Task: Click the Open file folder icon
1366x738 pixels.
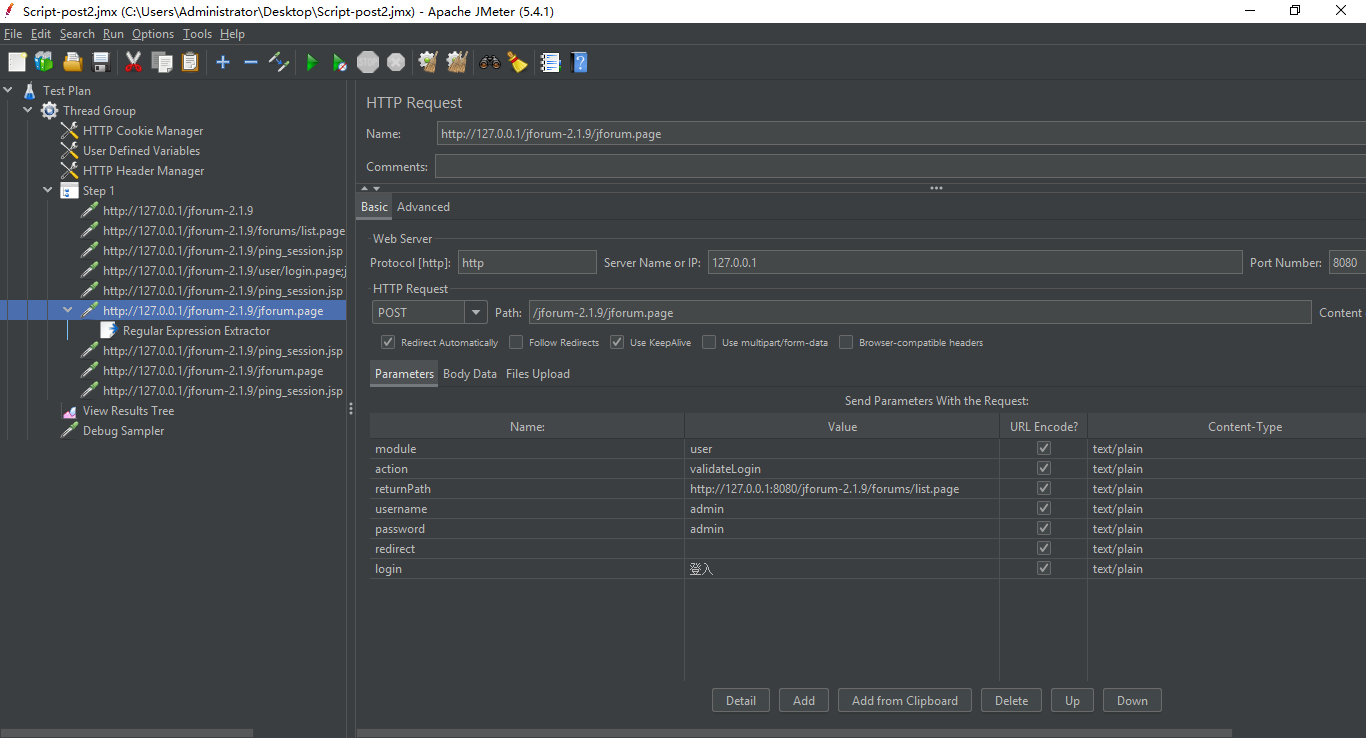Action: (x=72, y=62)
